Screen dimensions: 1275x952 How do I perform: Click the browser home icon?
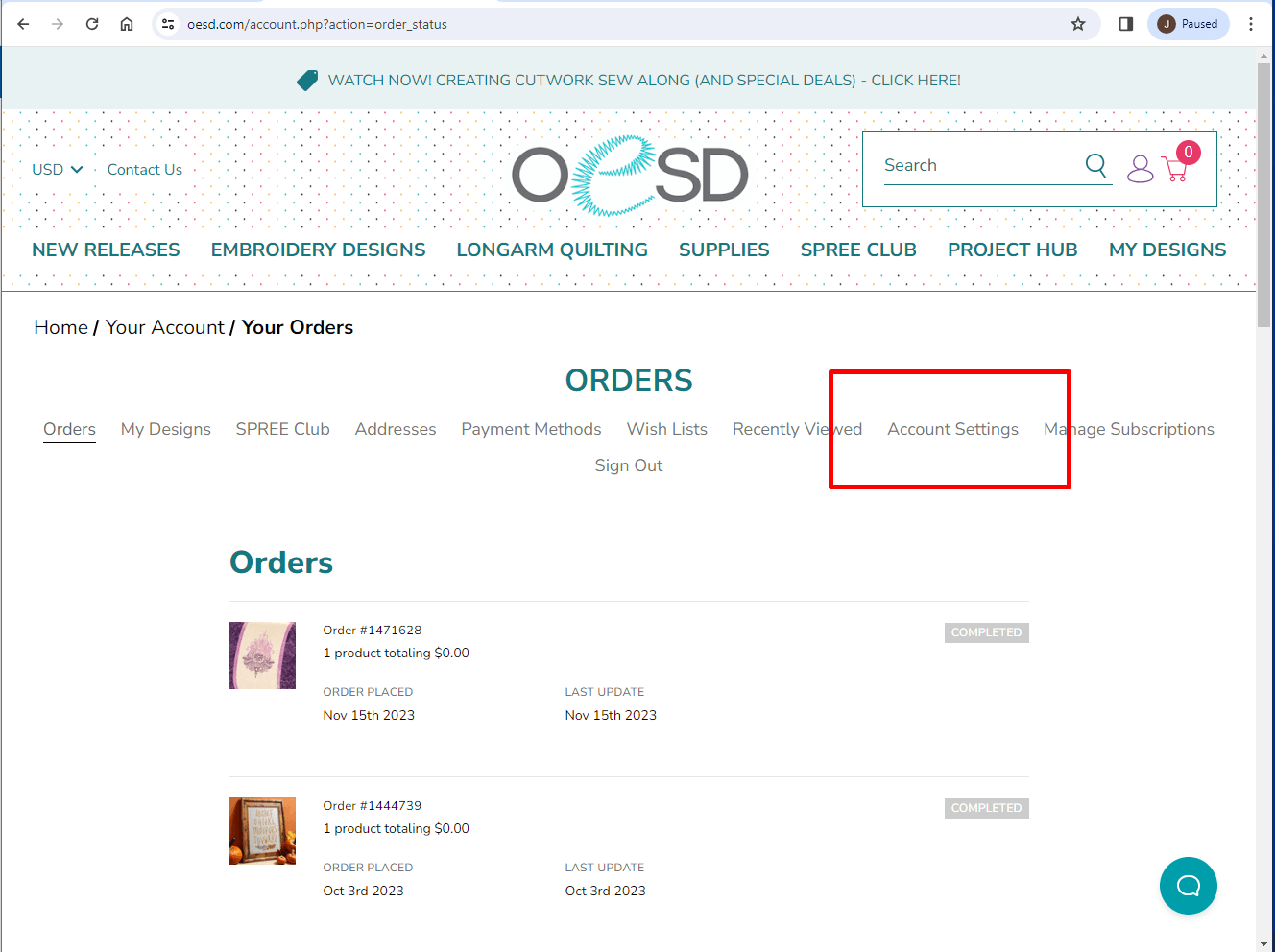tap(127, 24)
